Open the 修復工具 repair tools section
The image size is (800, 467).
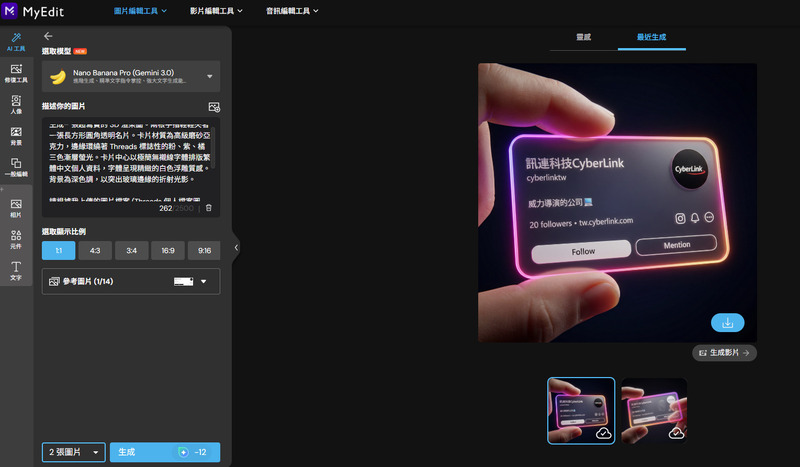coord(16,73)
